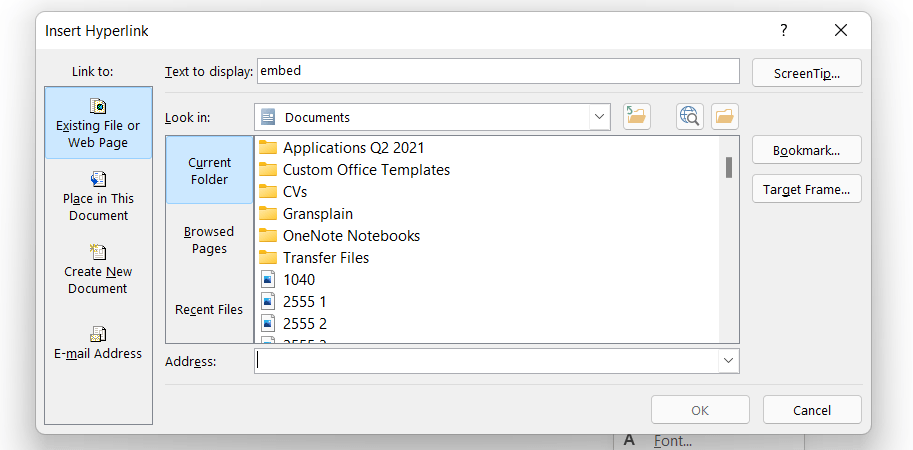Click the file list scrollbar thumb
The image size is (913, 450).
(x=729, y=166)
